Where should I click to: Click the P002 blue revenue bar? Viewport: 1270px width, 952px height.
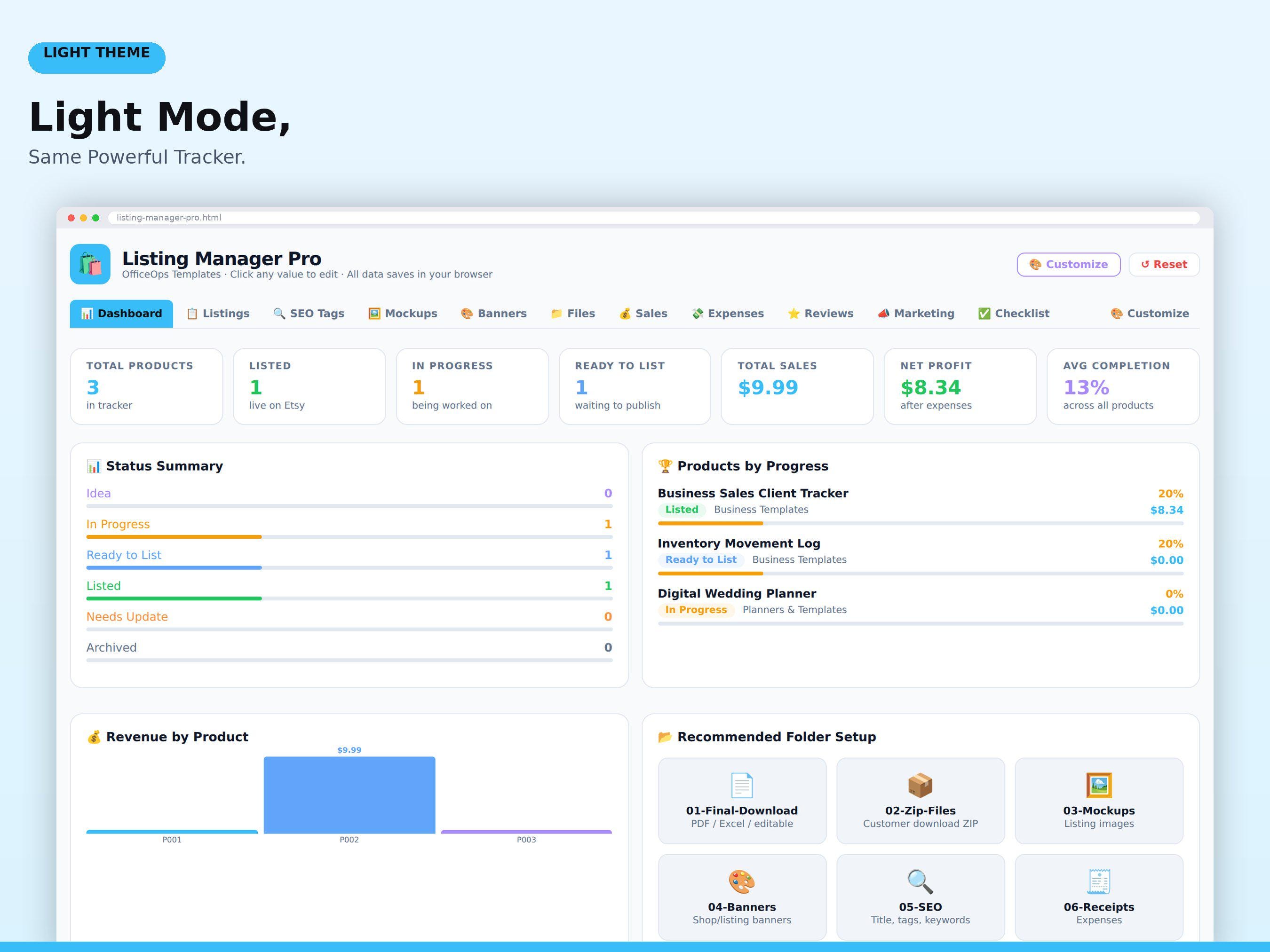click(349, 795)
